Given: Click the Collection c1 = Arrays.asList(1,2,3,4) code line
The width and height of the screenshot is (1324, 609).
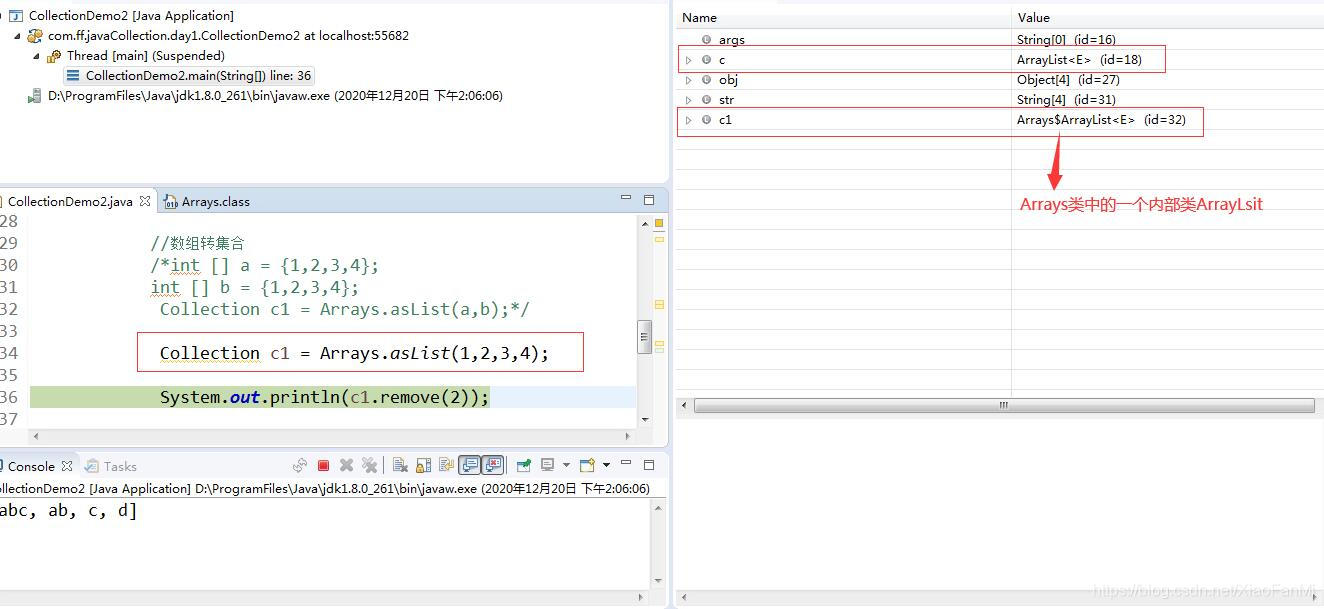Looking at the screenshot, I should tap(354, 353).
